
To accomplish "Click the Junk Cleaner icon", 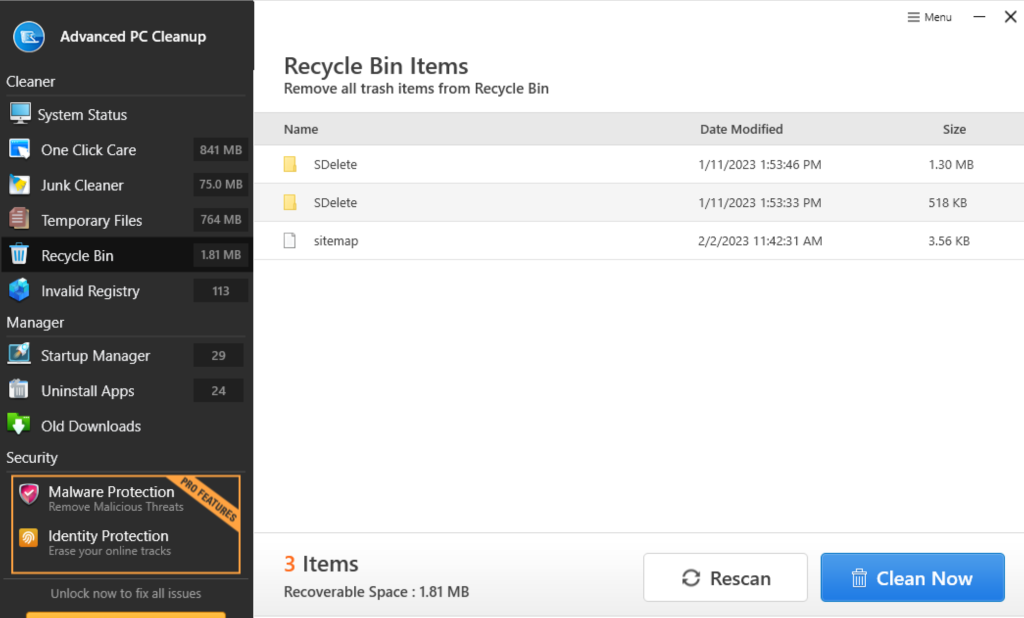I will 20,185.
